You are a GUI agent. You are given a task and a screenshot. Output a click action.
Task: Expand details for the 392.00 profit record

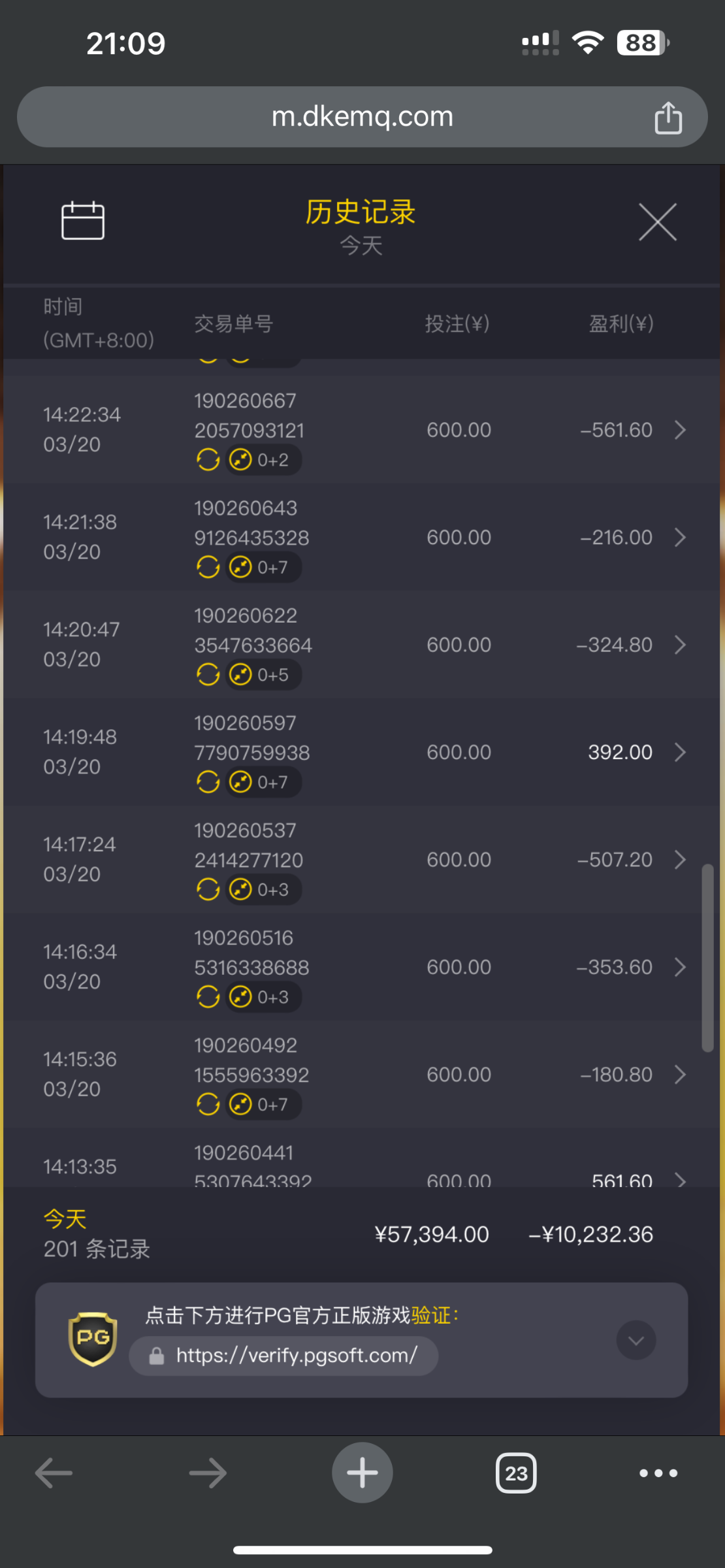680,752
